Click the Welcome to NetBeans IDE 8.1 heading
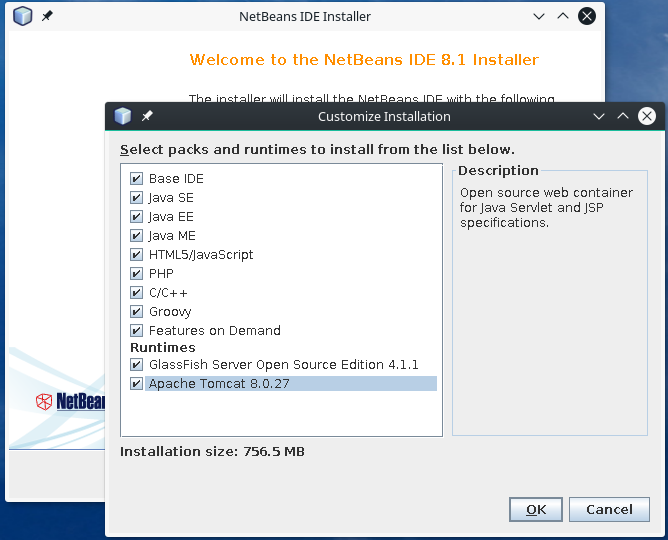 [364, 60]
